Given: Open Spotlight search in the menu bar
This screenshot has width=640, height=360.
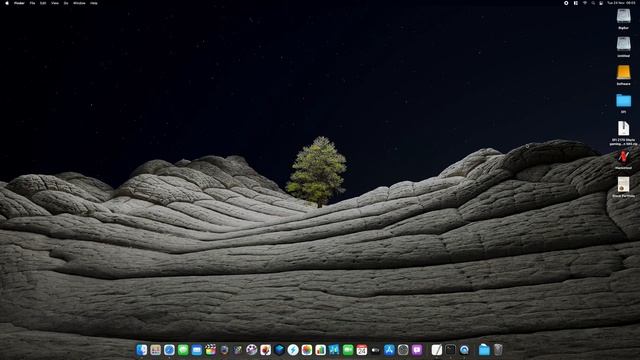Looking at the screenshot, I should click(x=593, y=3).
